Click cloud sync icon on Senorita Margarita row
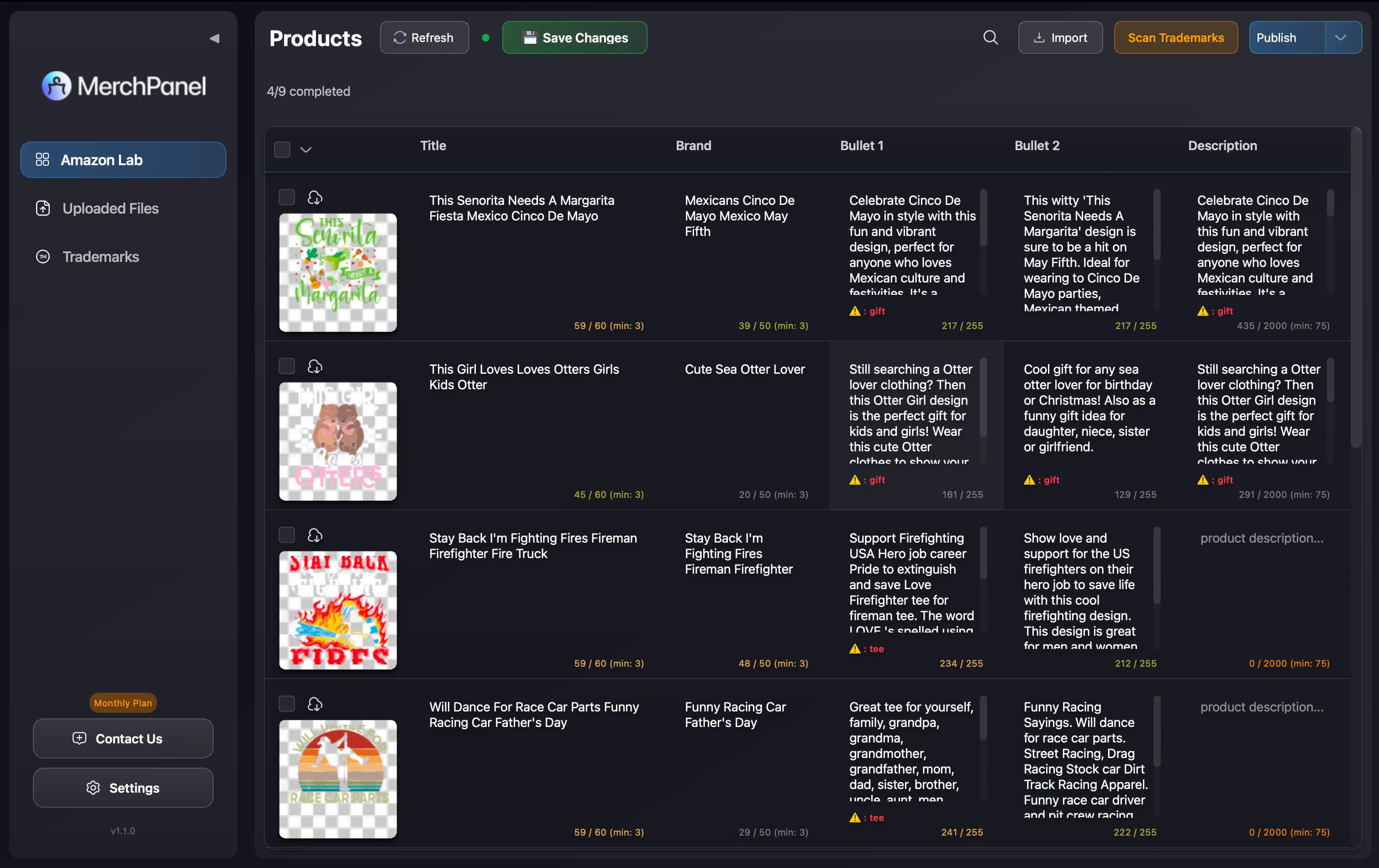Viewport: 1379px width, 868px height. click(x=315, y=198)
